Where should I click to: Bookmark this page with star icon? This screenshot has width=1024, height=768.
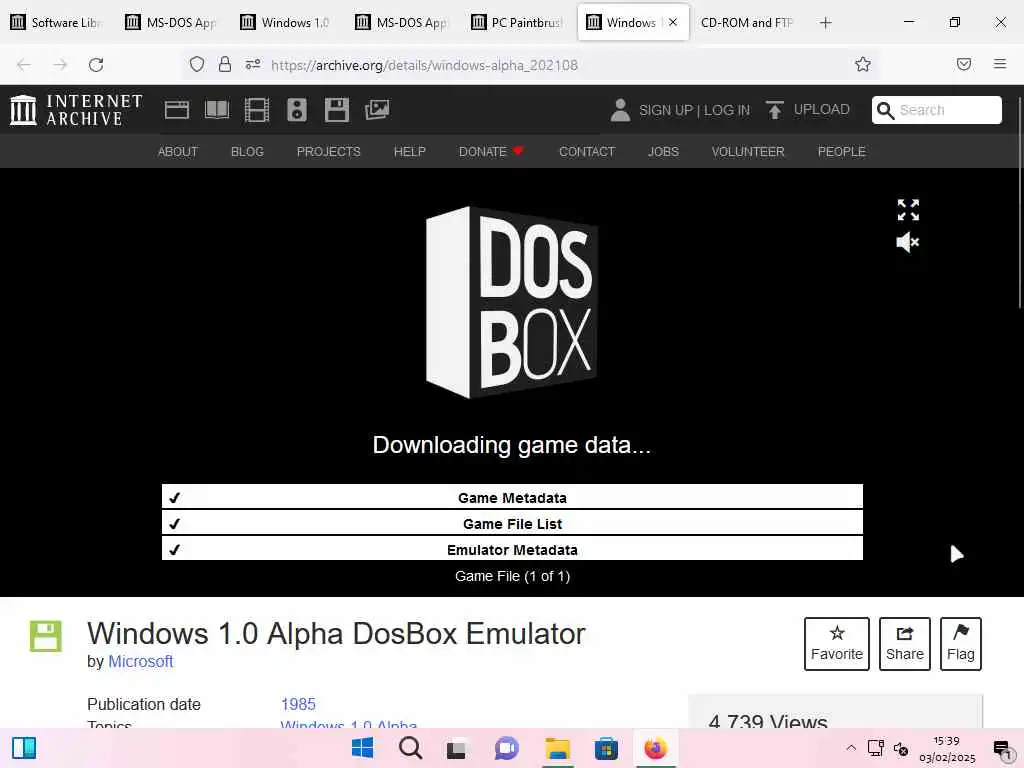pyautogui.click(x=863, y=64)
